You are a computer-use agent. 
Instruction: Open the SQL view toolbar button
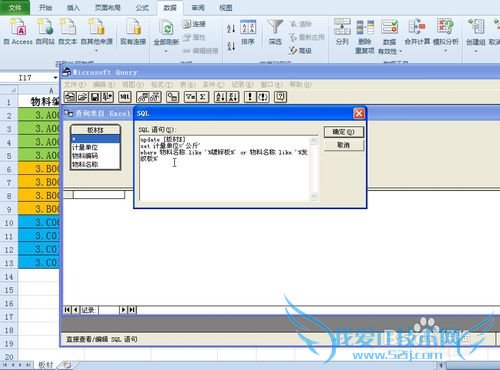click(125, 97)
